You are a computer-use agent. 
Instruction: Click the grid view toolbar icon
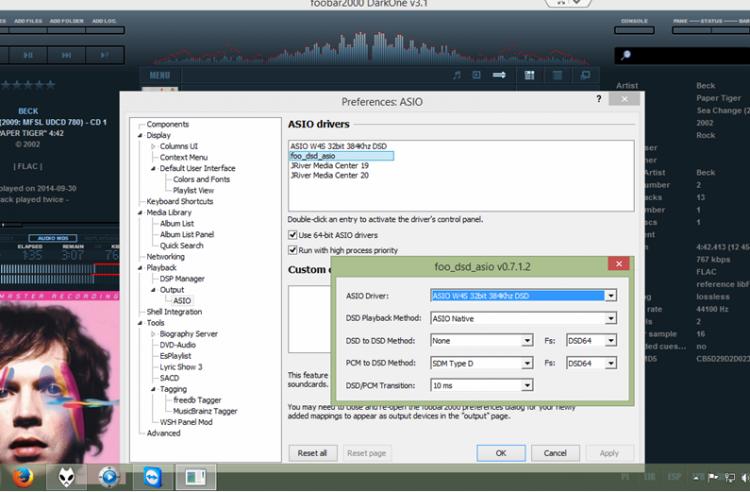pos(529,75)
